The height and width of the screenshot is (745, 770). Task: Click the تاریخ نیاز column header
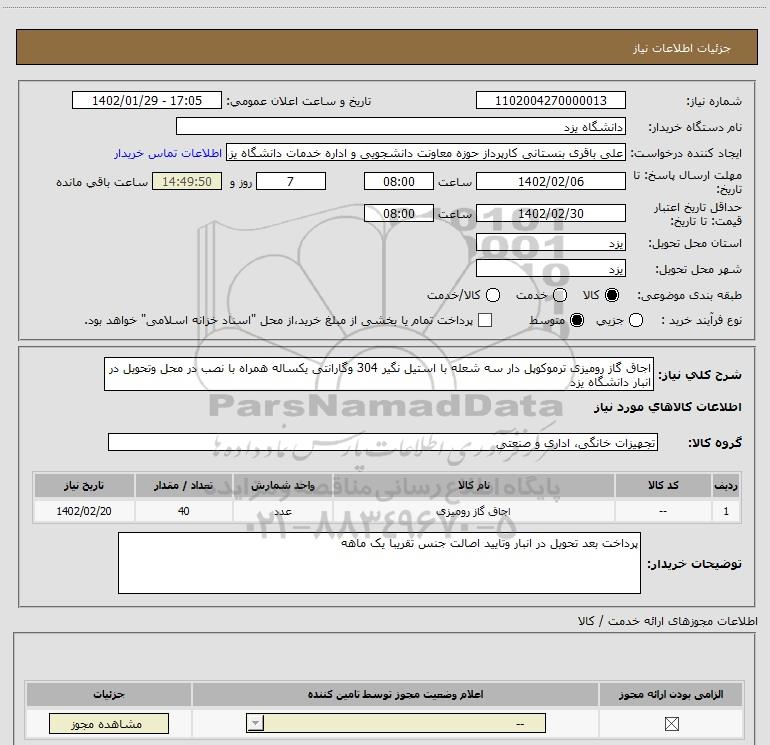[84, 485]
